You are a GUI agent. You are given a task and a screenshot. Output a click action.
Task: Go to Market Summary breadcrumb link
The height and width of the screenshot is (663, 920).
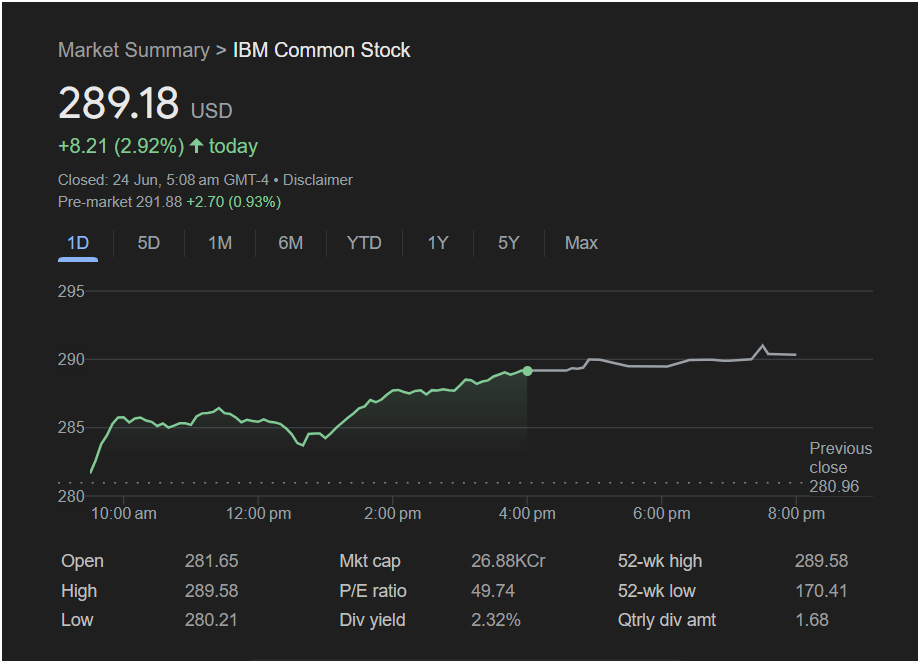[x=134, y=50]
